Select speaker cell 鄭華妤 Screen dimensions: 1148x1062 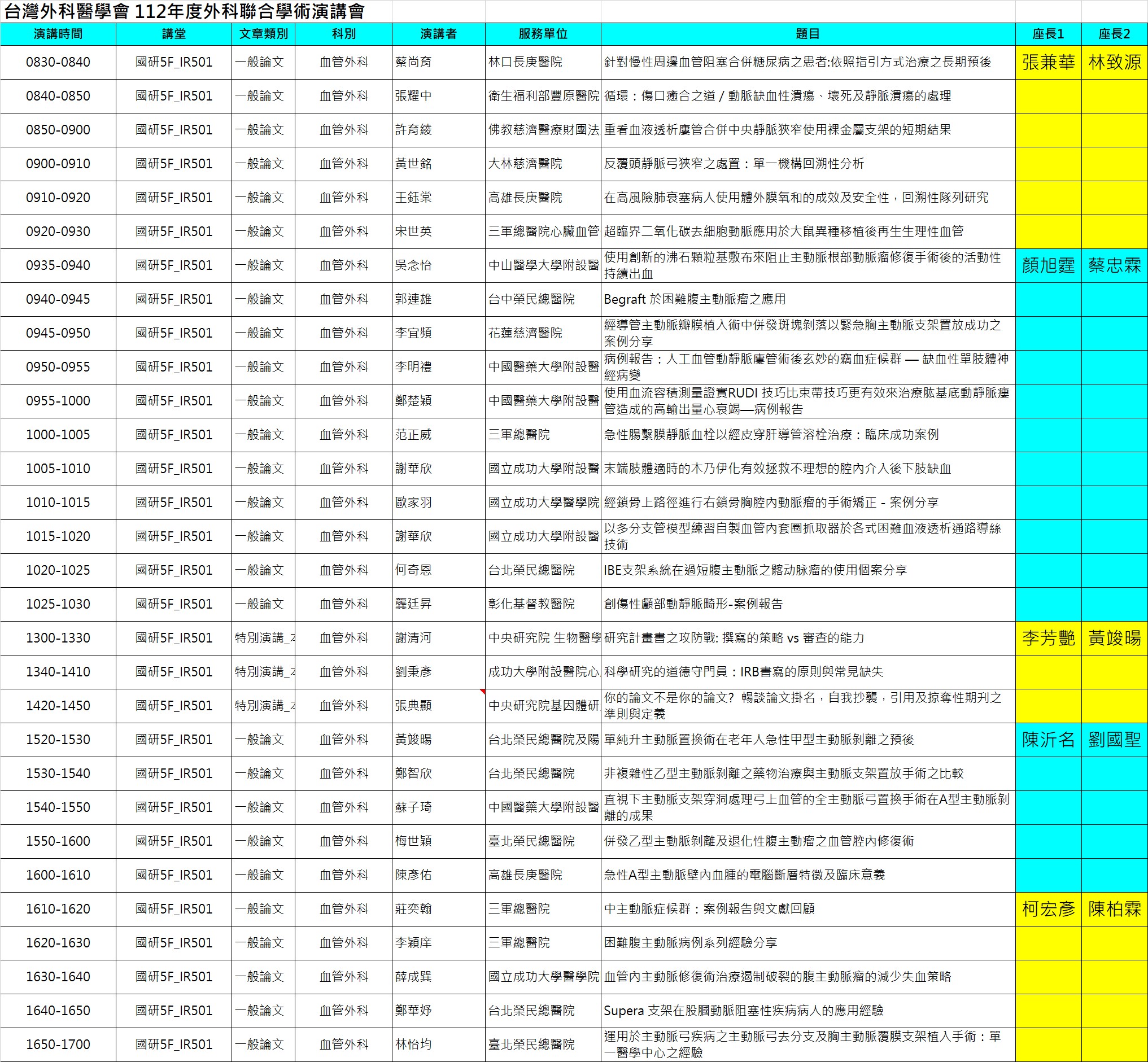click(439, 1011)
